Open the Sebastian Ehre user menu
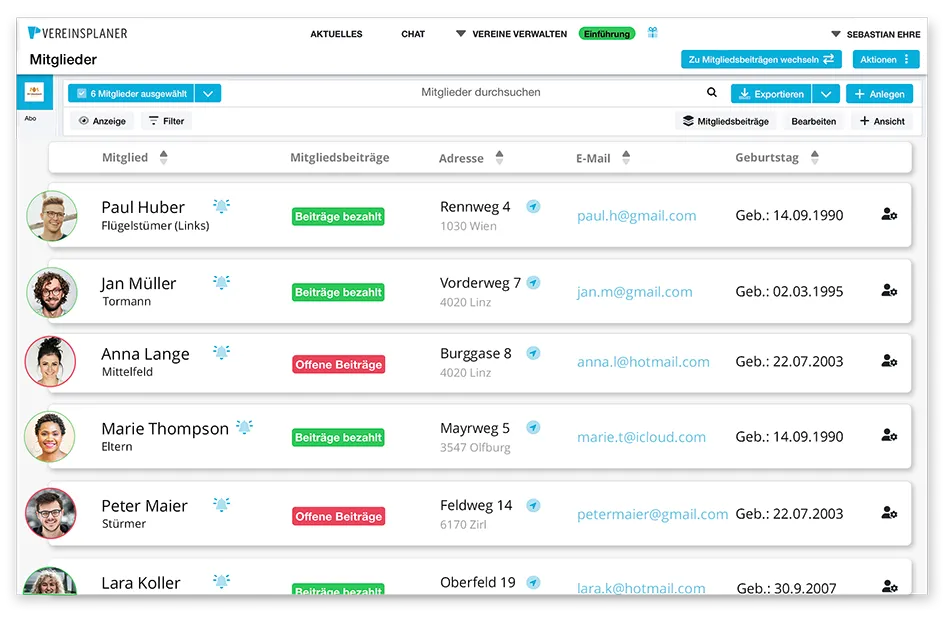947x617 pixels. pyautogui.click(x=876, y=34)
